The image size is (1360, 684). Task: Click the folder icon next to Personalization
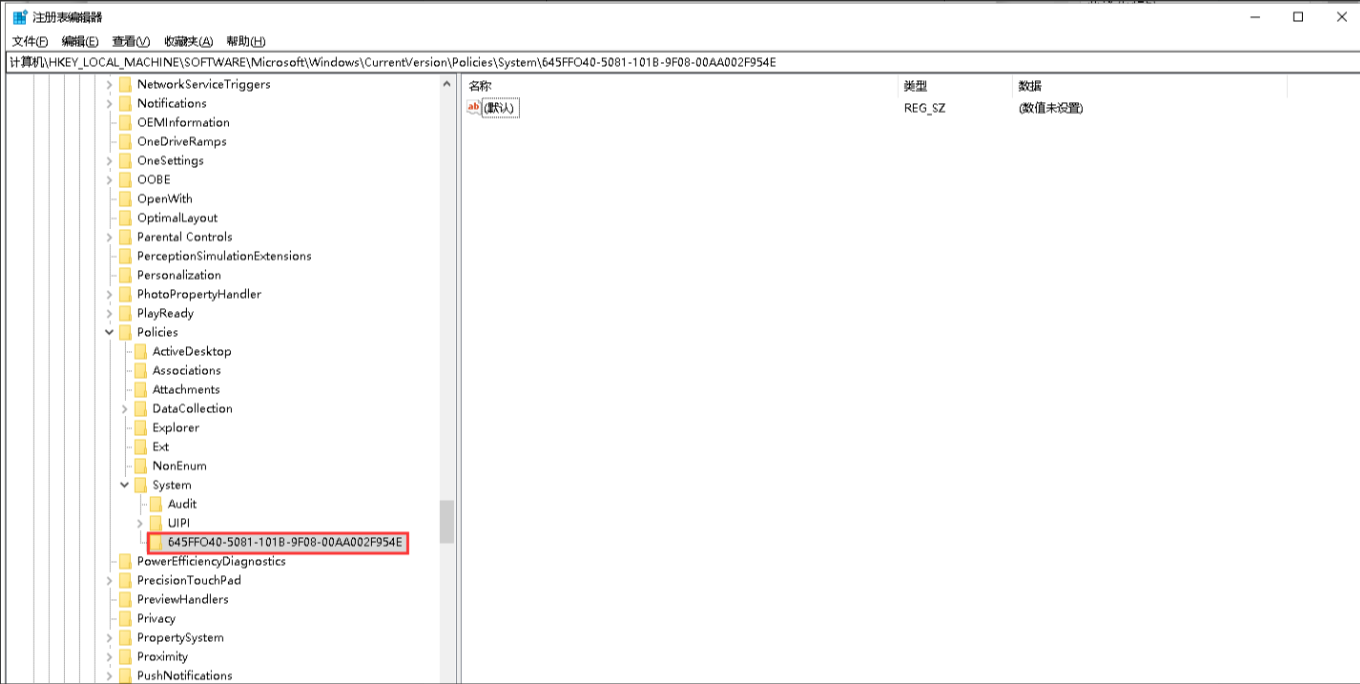125,275
